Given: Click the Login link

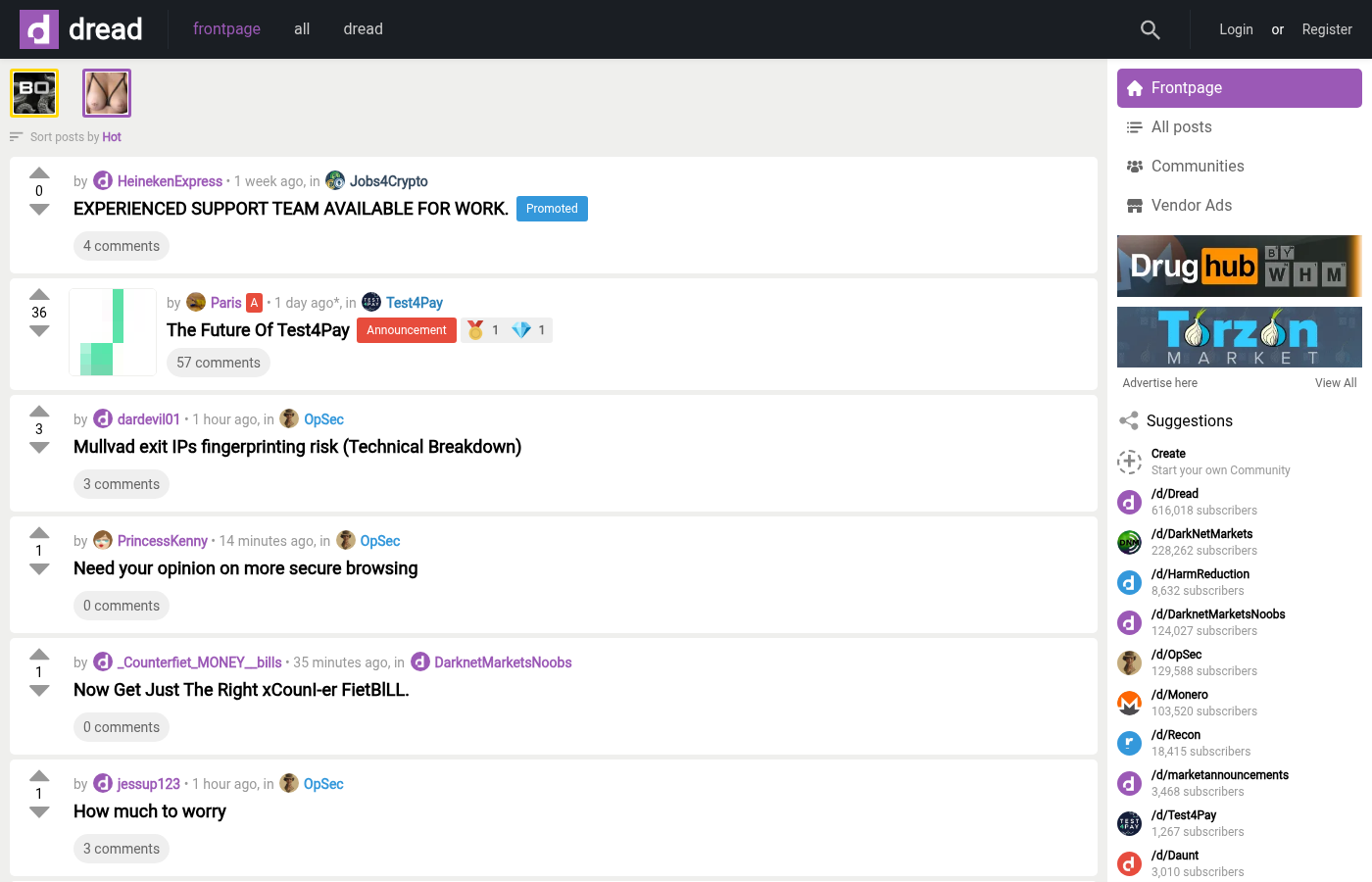Looking at the screenshot, I should (1236, 29).
